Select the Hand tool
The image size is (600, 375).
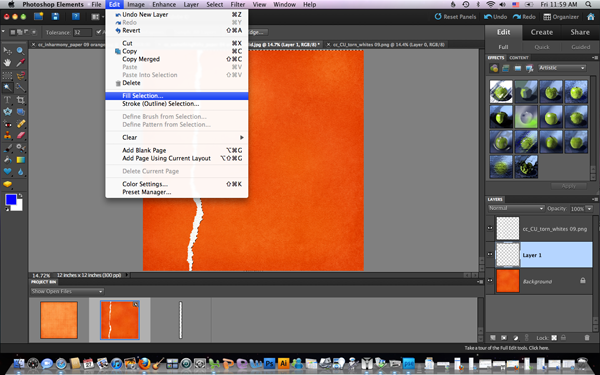[7, 63]
